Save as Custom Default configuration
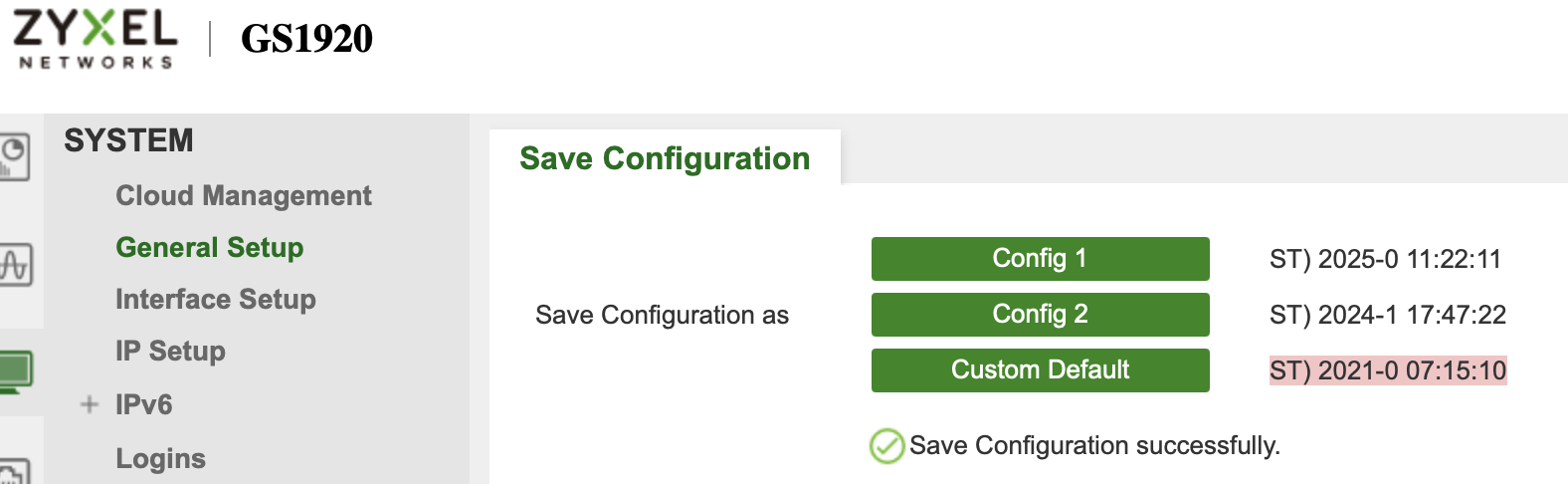 (x=1040, y=370)
